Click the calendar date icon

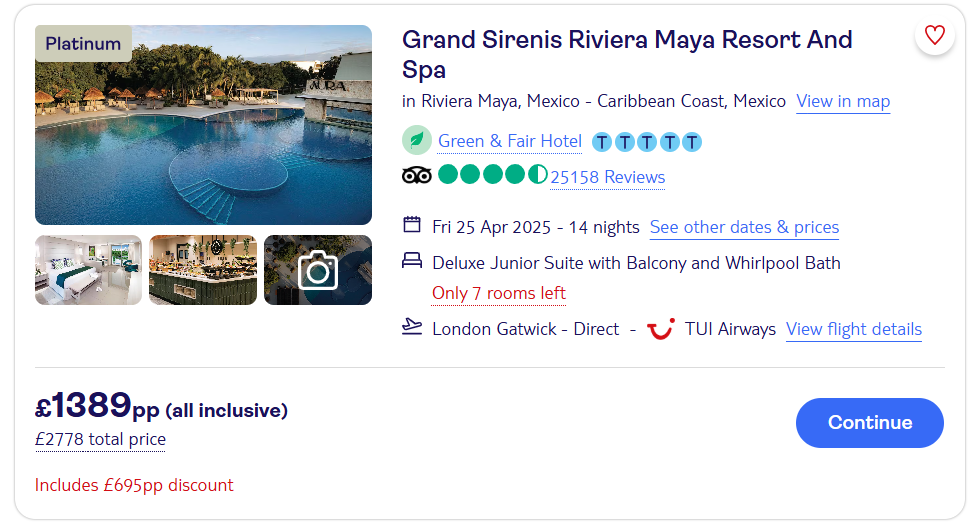(412, 225)
